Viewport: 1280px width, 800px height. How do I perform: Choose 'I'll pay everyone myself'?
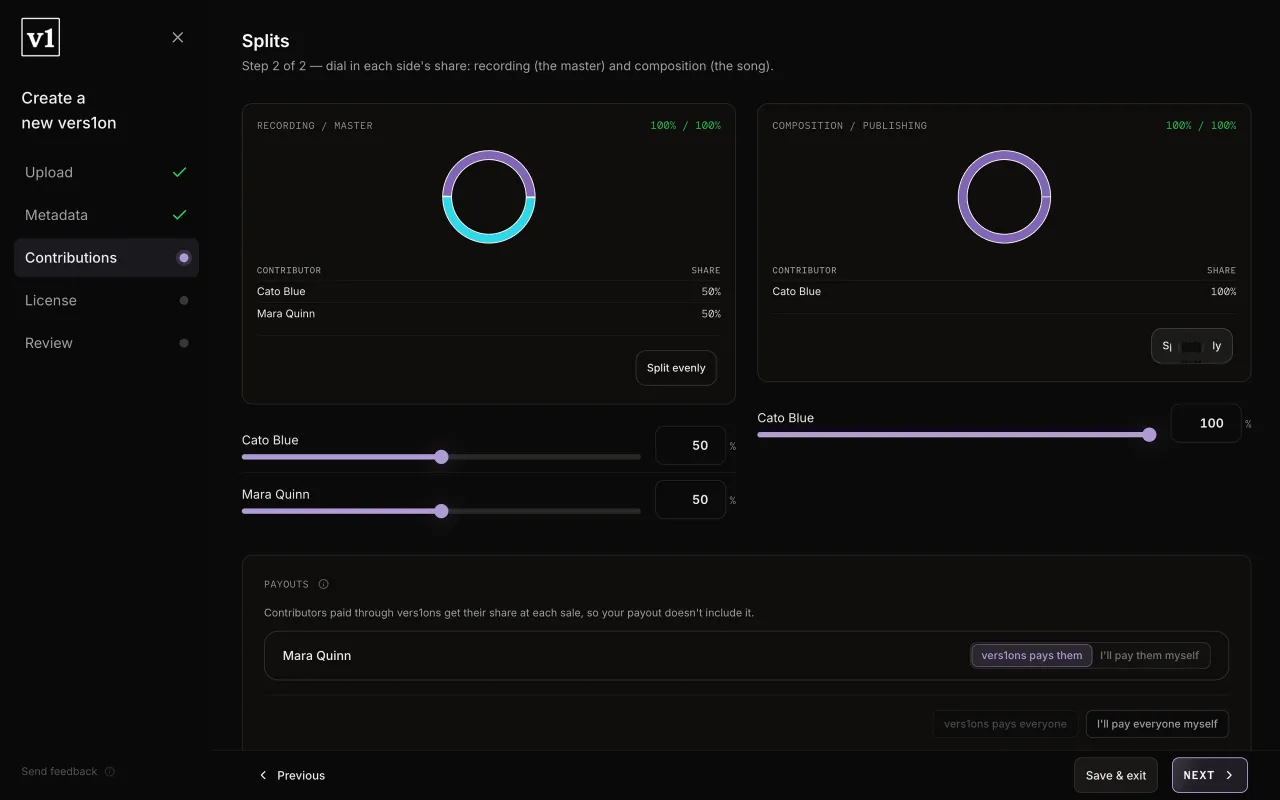click(x=1157, y=724)
